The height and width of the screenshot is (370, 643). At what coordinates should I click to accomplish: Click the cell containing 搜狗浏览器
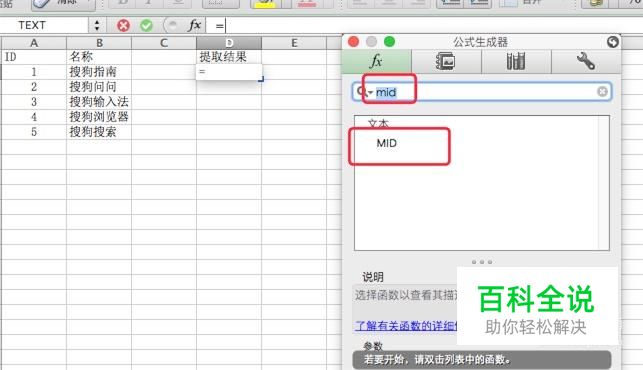click(99, 117)
